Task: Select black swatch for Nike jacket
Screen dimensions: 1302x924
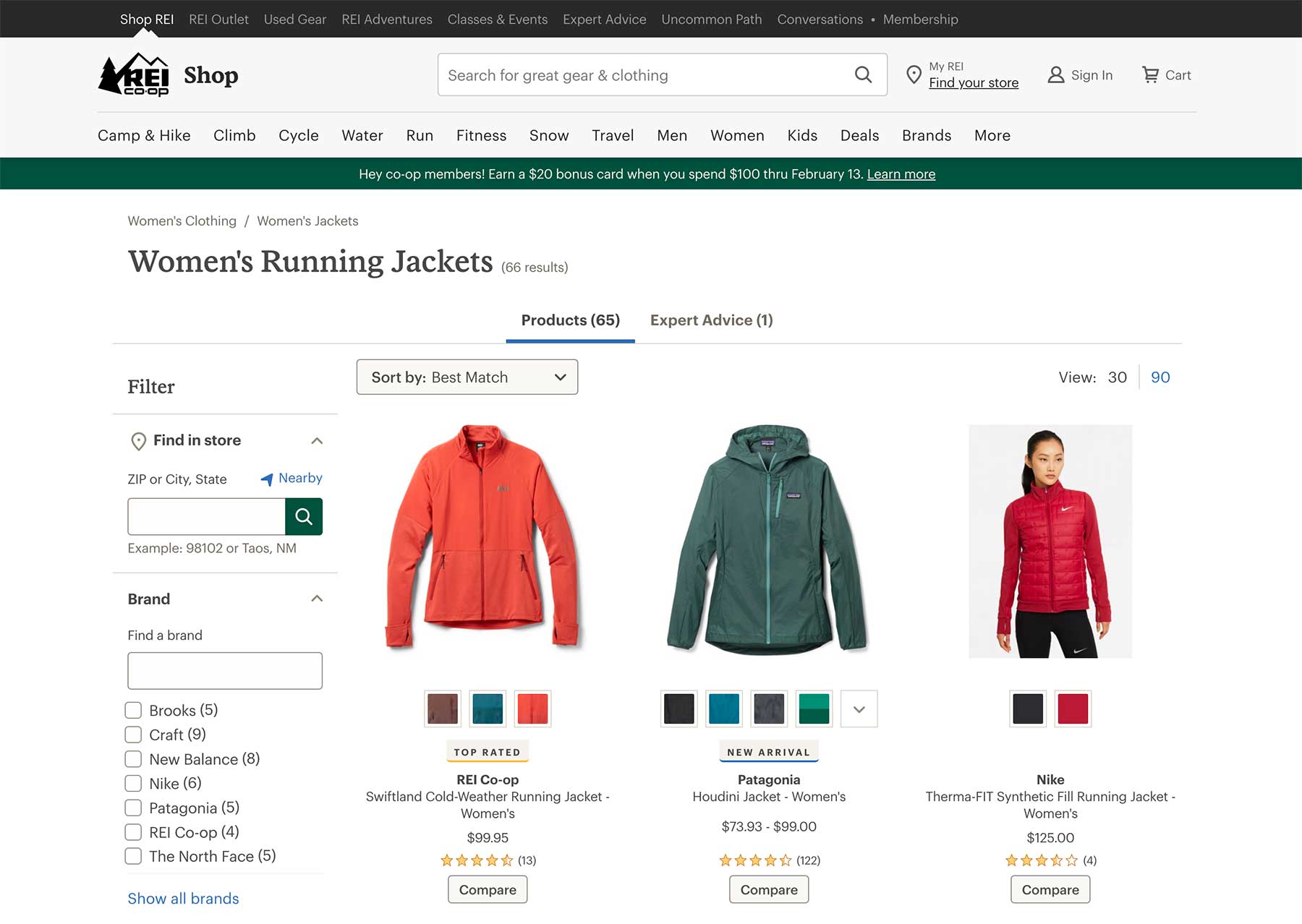Action: click(x=1028, y=709)
